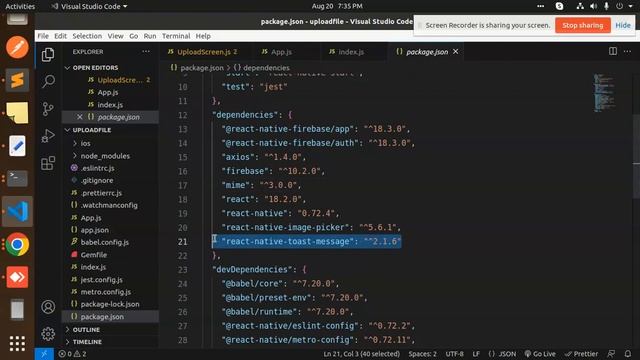Open Sublime Text from the dock
Viewport: 640px width, 360px height.
17,80
